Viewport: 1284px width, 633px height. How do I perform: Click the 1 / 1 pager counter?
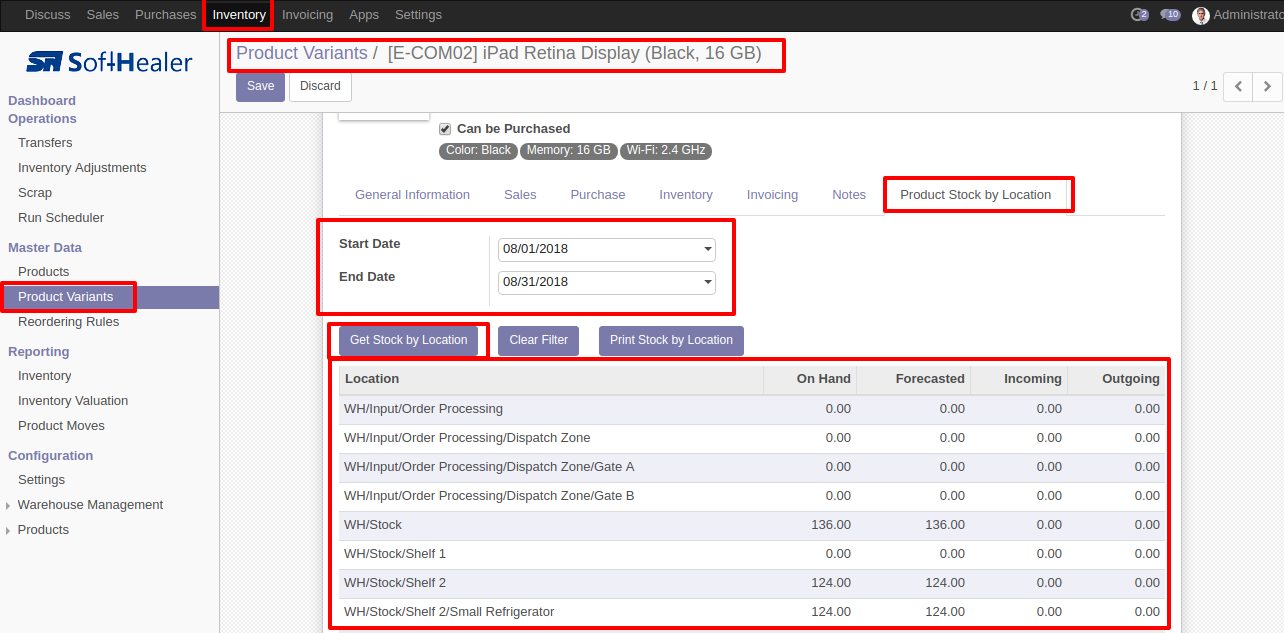1205,86
